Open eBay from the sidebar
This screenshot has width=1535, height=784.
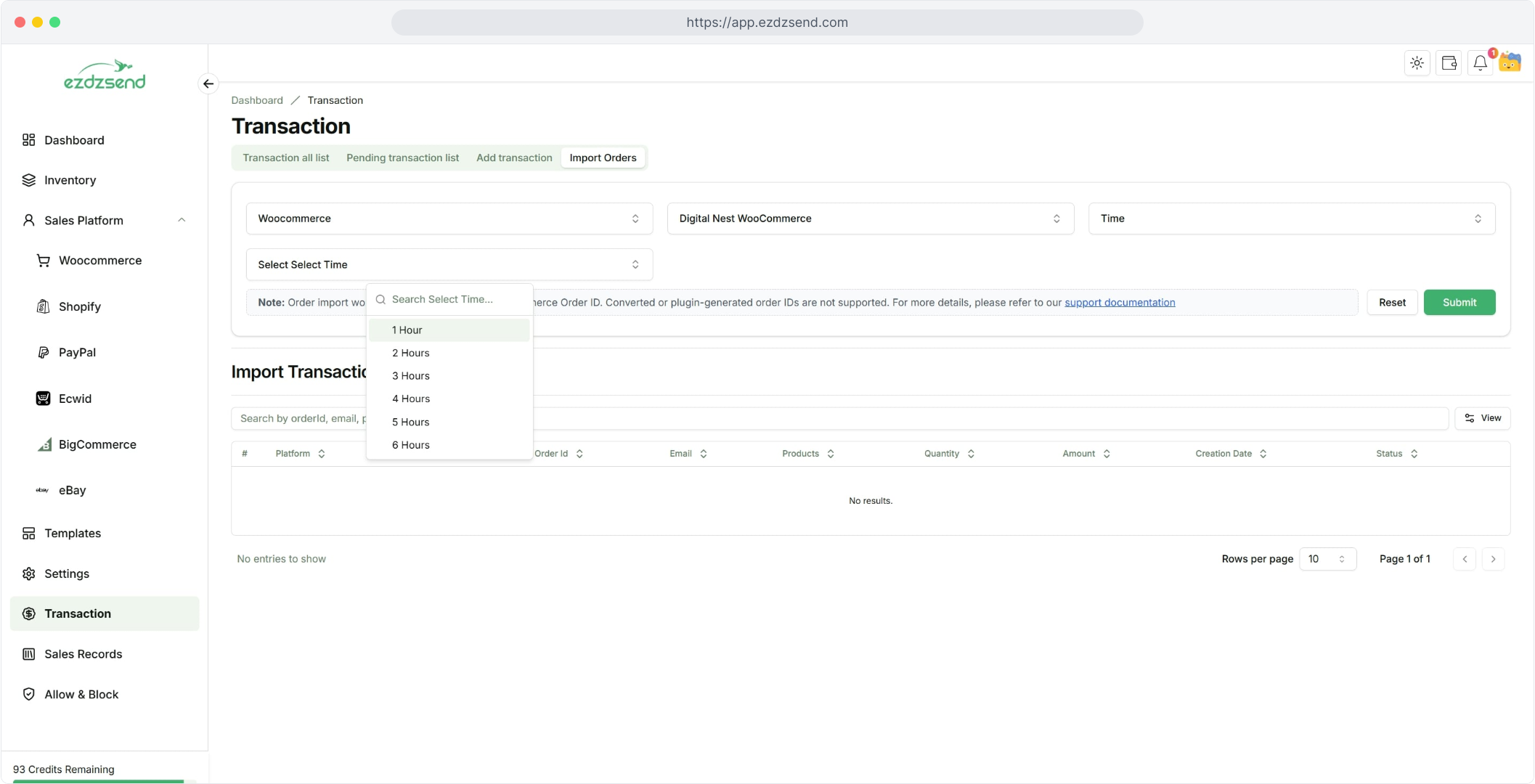click(72, 490)
